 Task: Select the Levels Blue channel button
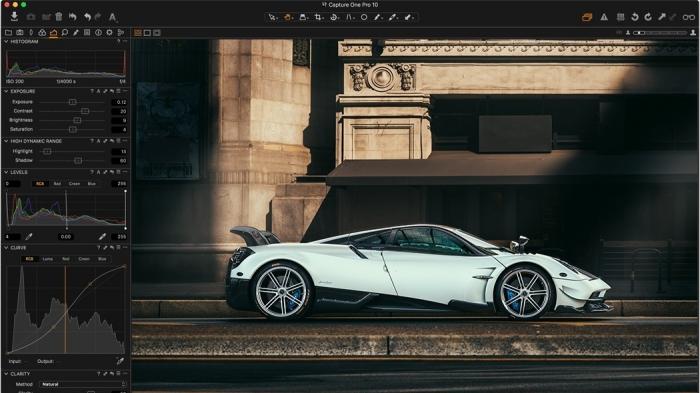pos(92,184)
